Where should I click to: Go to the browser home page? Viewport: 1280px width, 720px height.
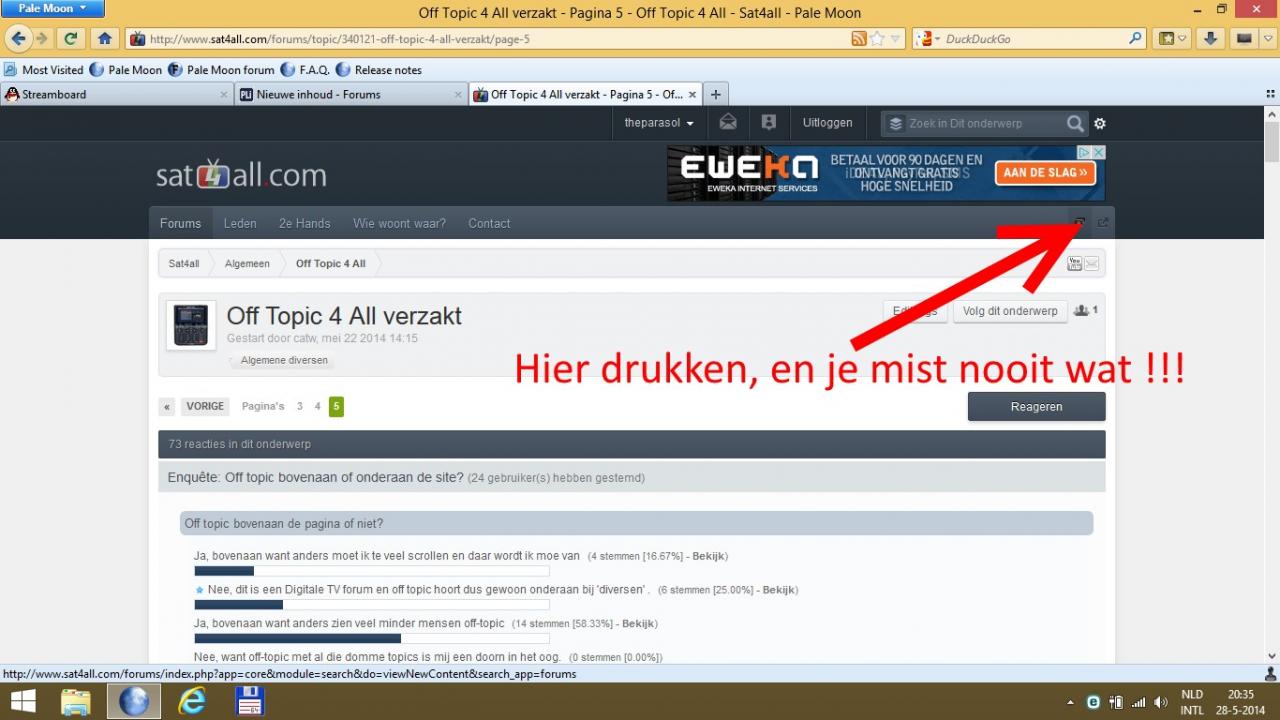tap(104, 39)
